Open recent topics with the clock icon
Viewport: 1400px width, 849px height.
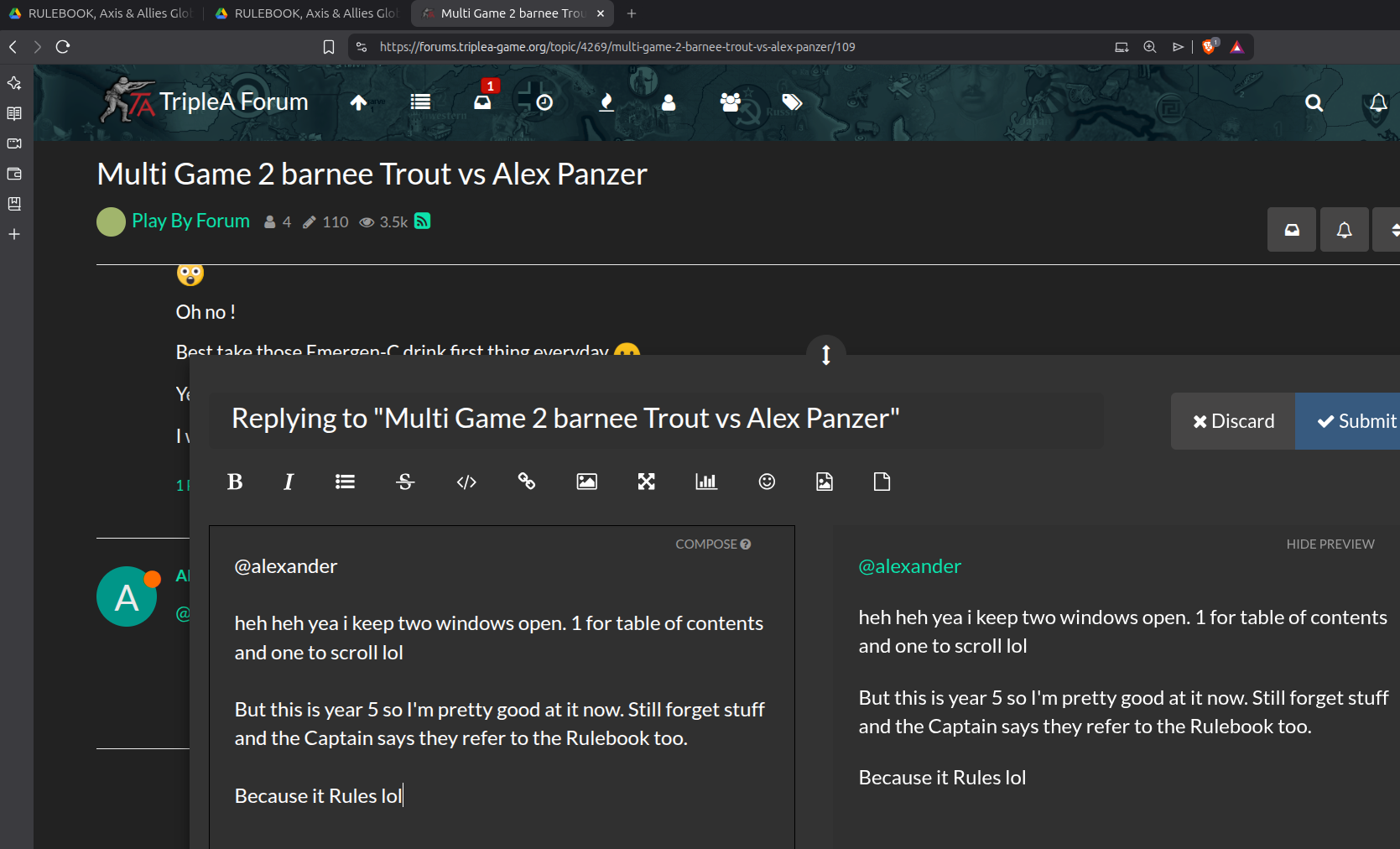[544, 102]
